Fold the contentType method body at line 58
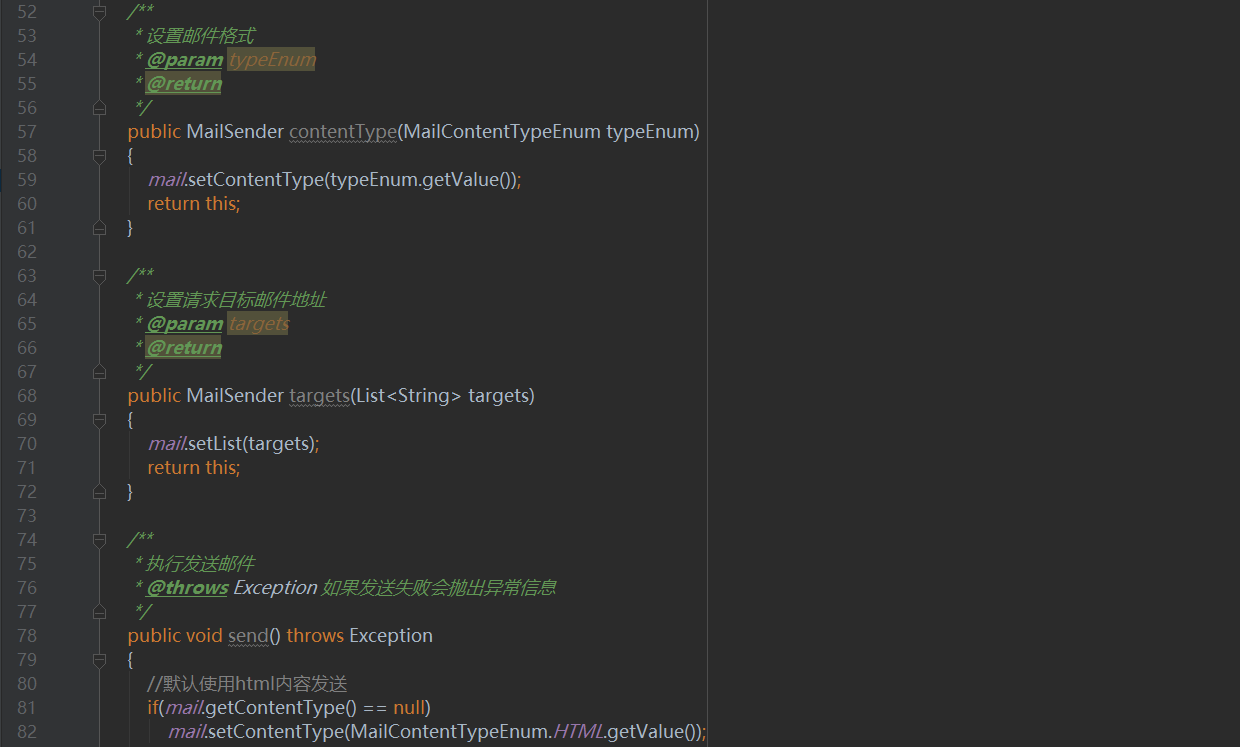 coord(99,156)
